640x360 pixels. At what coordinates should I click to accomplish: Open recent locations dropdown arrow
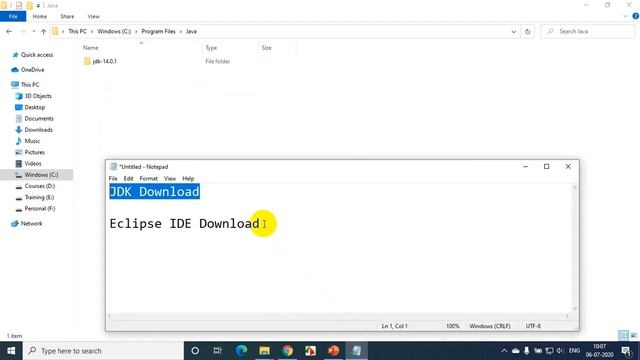[33, 31]
